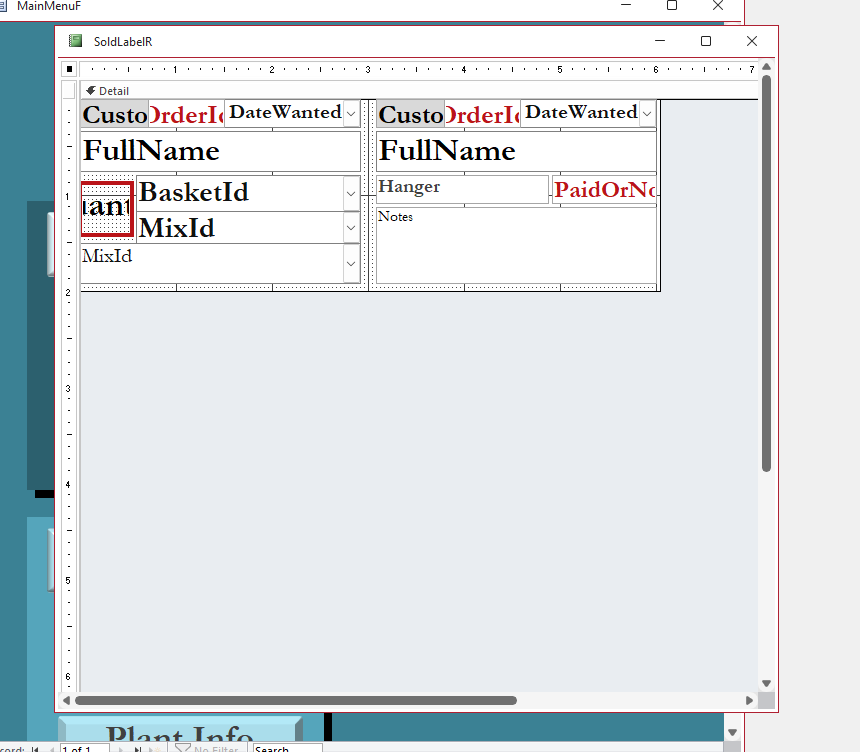Click the horizontal scrollbar of SoldLabelR

300,700
